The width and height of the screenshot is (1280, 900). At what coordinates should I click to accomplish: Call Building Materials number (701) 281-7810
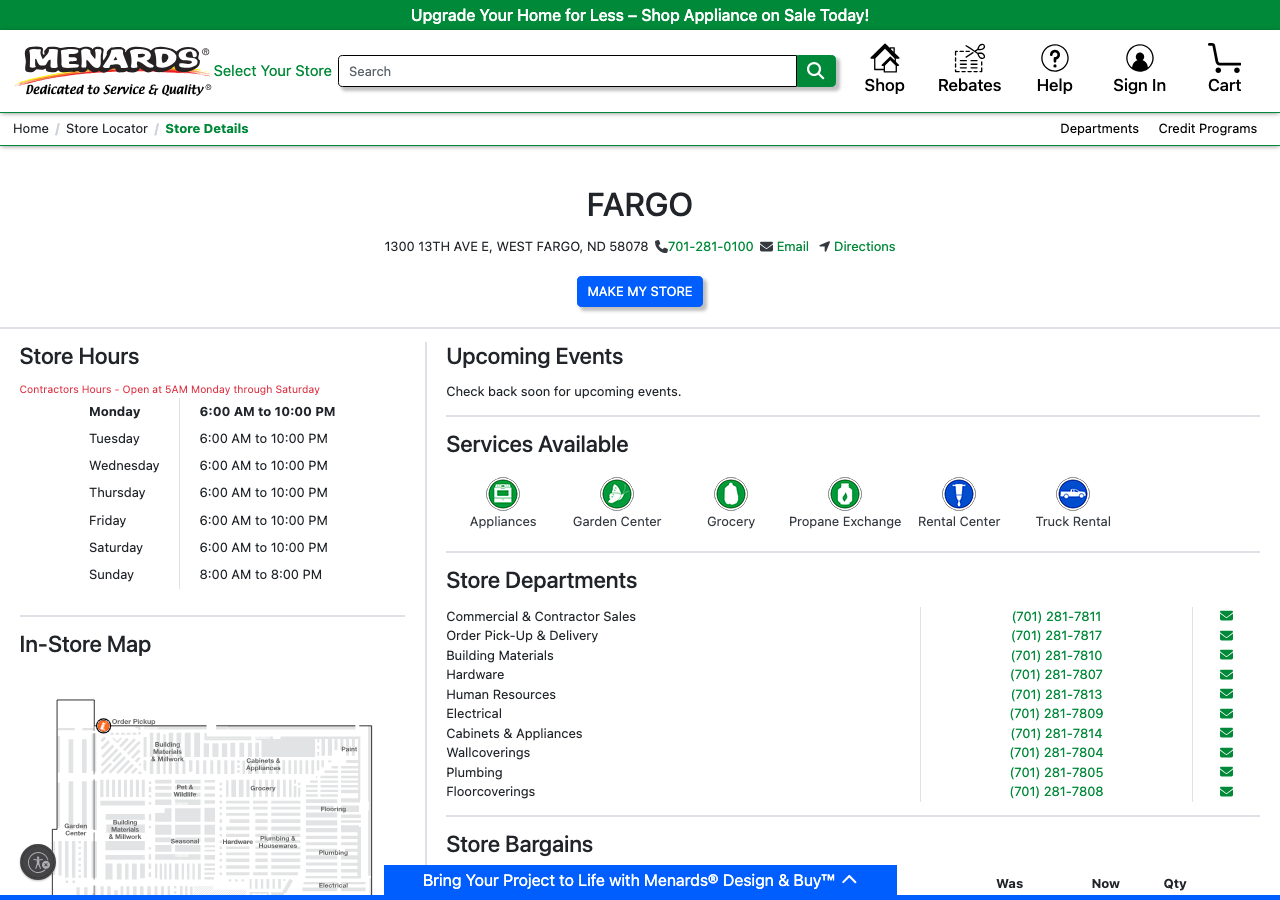[x=1056, y=656]
